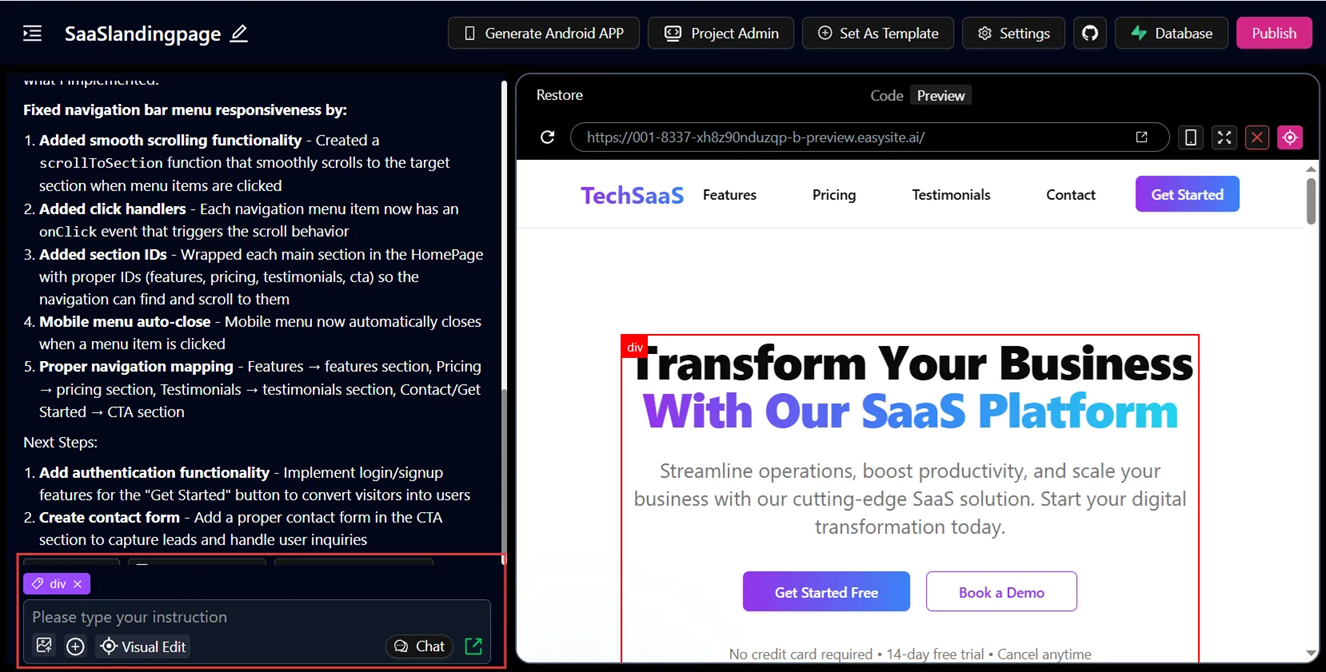Click the pink Publish button

pyautogui.click(x=1273, y=33)
